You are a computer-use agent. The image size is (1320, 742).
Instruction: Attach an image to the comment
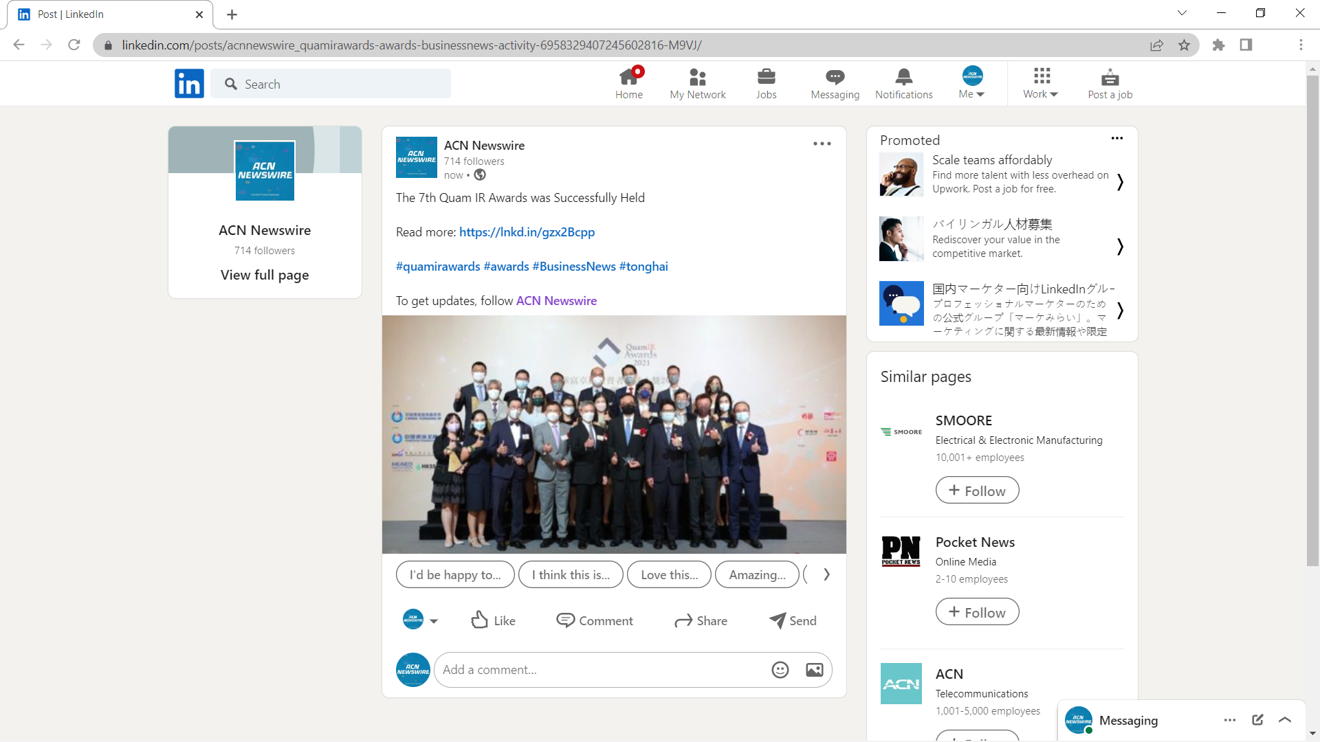point(815,670)
